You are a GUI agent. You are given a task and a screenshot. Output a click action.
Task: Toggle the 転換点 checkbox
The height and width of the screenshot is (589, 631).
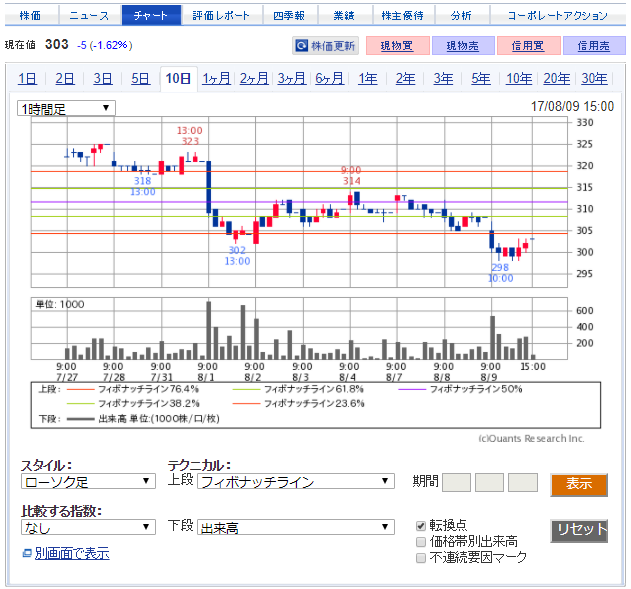[421, 526]
